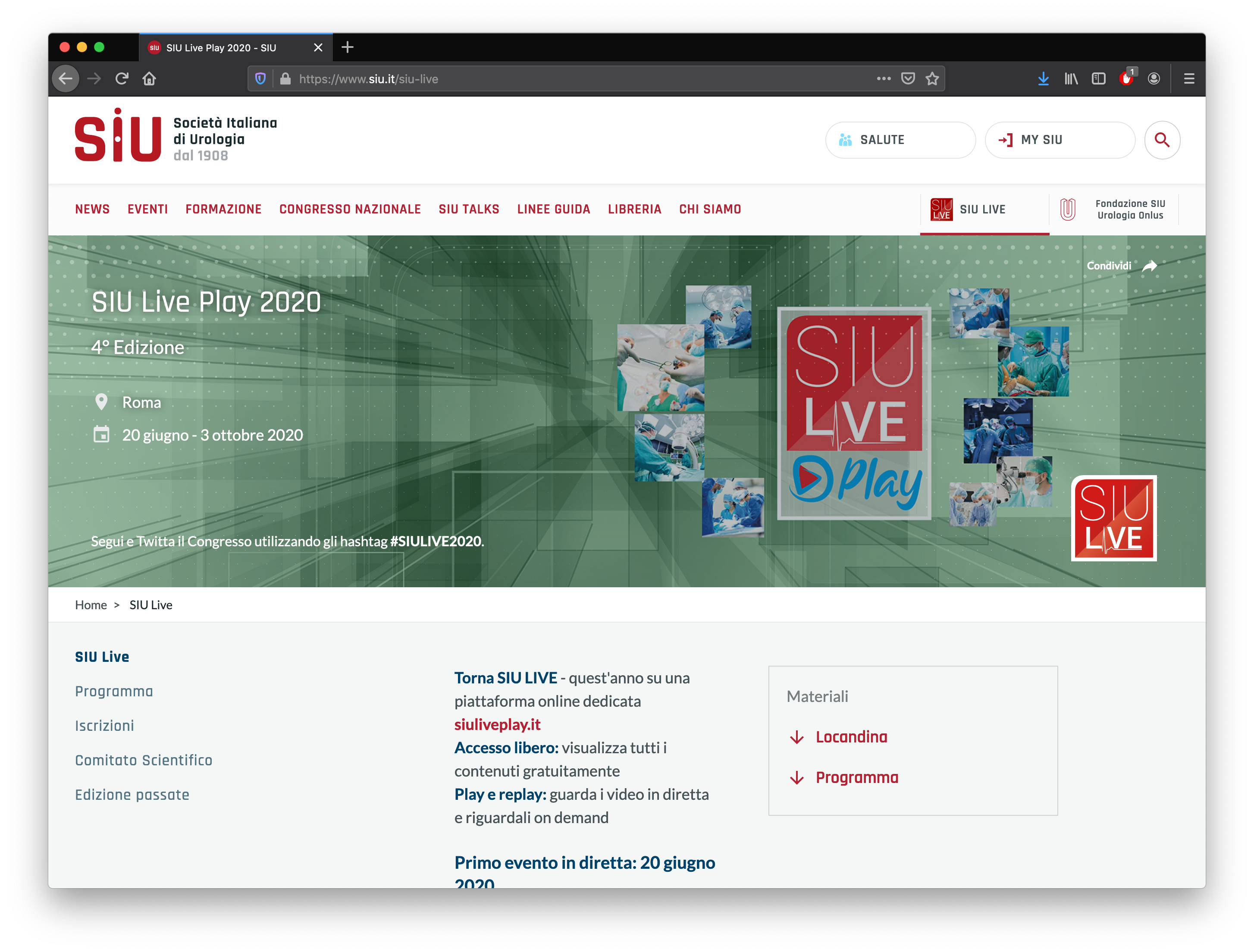Open a new browser tab with plus
1254x952 pixels.
point(348,47)
